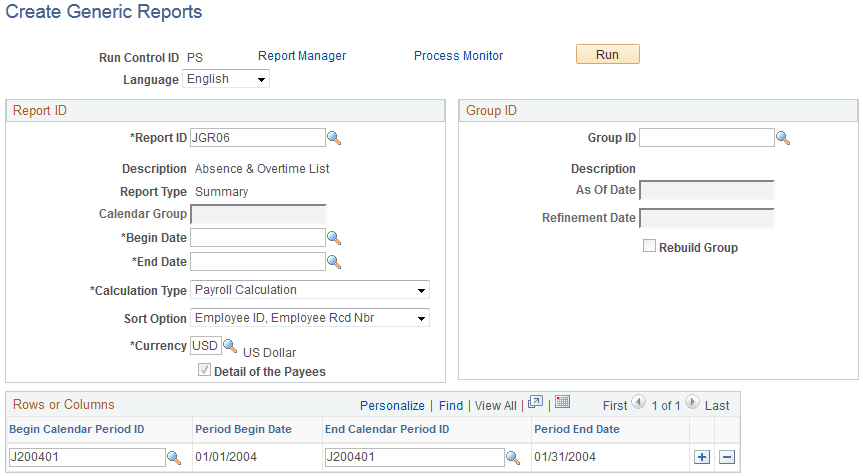Toggle the Detail of the Payees checkbox

(205, 371)
